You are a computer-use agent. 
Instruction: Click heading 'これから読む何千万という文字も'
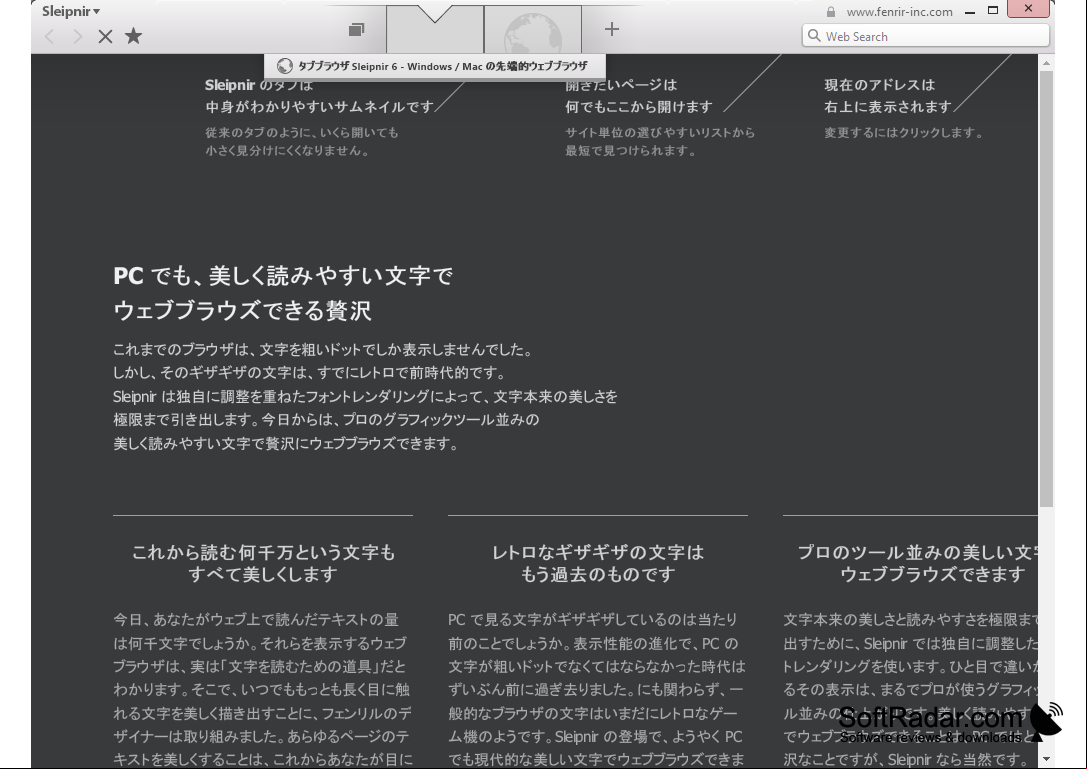[263, 553]
